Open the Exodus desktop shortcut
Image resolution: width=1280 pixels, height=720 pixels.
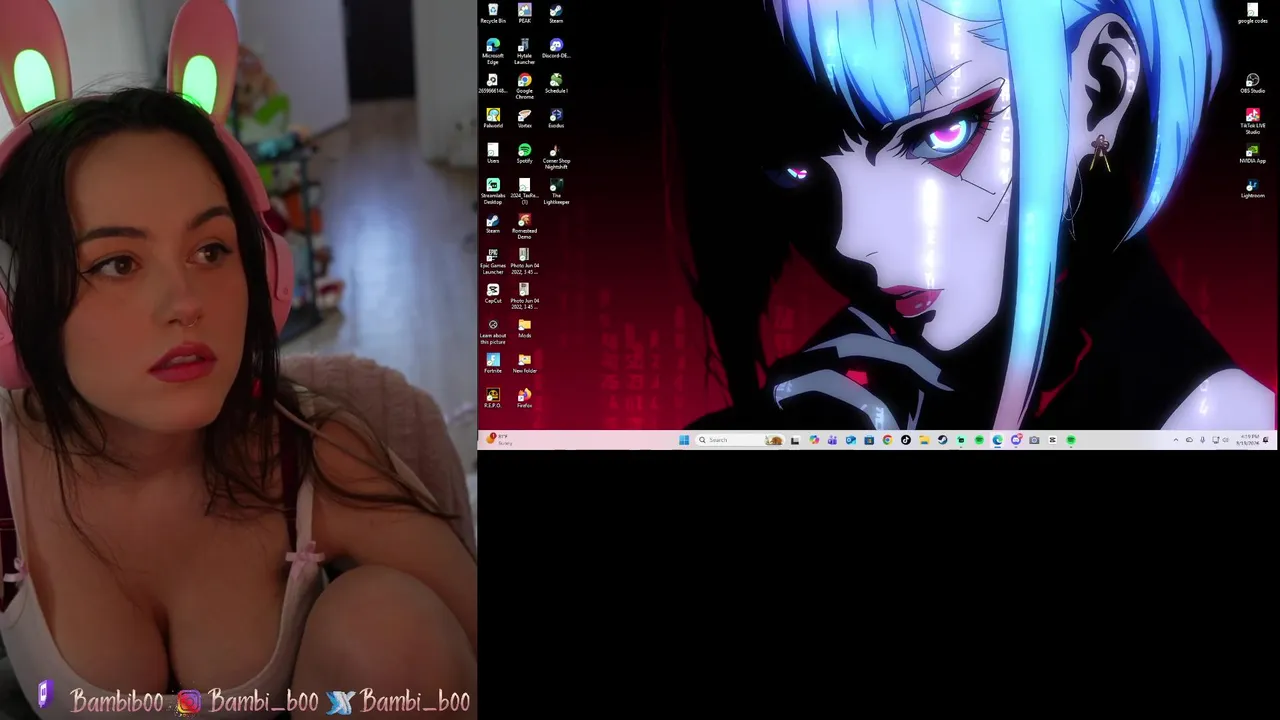coord(556,119)
